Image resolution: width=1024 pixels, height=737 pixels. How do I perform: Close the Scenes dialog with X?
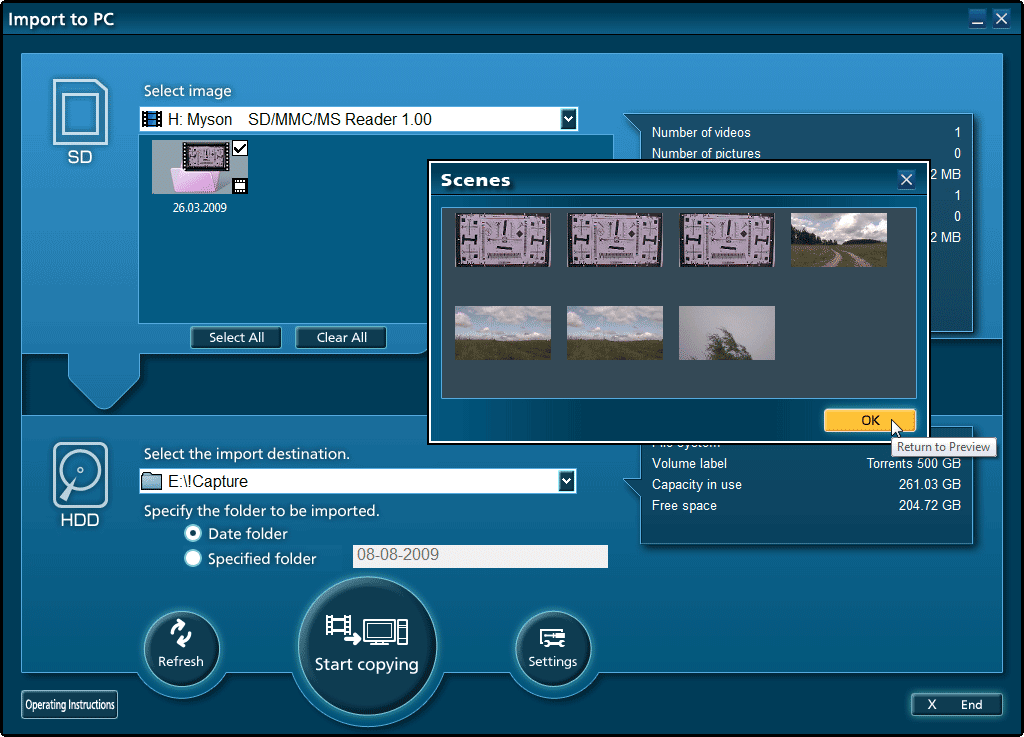906,180
